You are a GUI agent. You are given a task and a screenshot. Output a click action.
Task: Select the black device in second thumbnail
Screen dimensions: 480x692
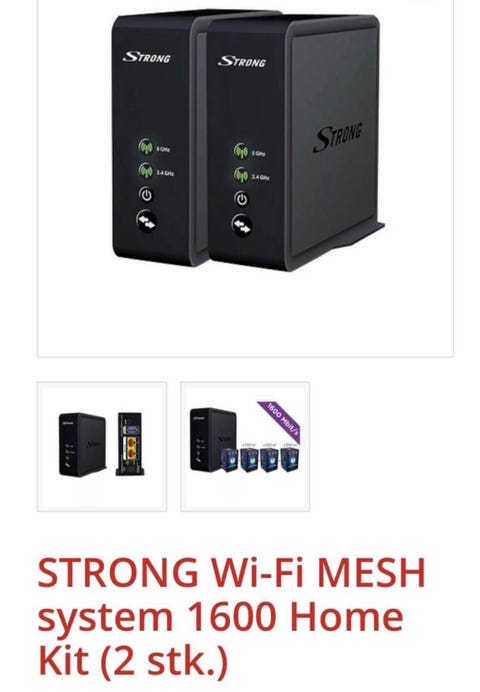click(x=213, y=439)
